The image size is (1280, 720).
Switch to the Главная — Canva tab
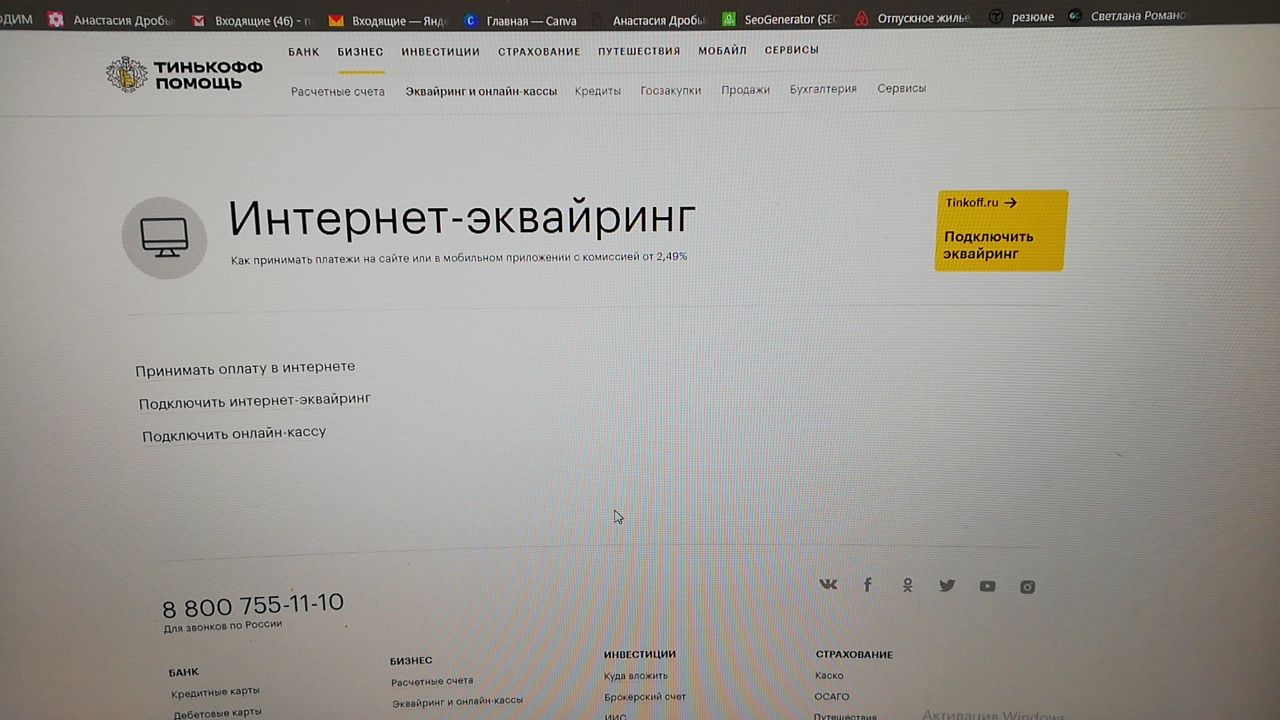[520, 20]
